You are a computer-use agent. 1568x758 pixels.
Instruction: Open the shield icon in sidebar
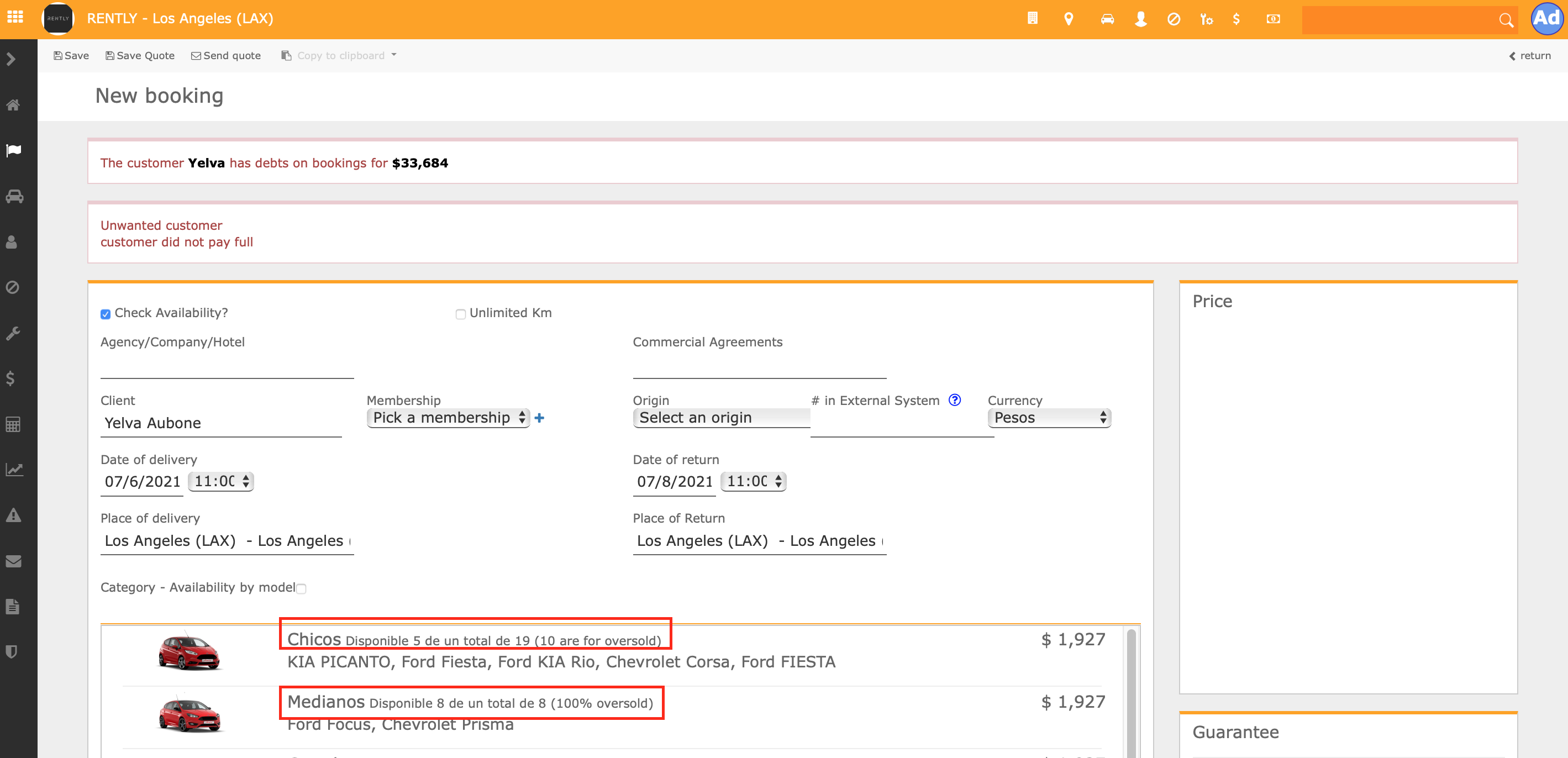pyautogui.click(x=12, y=652)
